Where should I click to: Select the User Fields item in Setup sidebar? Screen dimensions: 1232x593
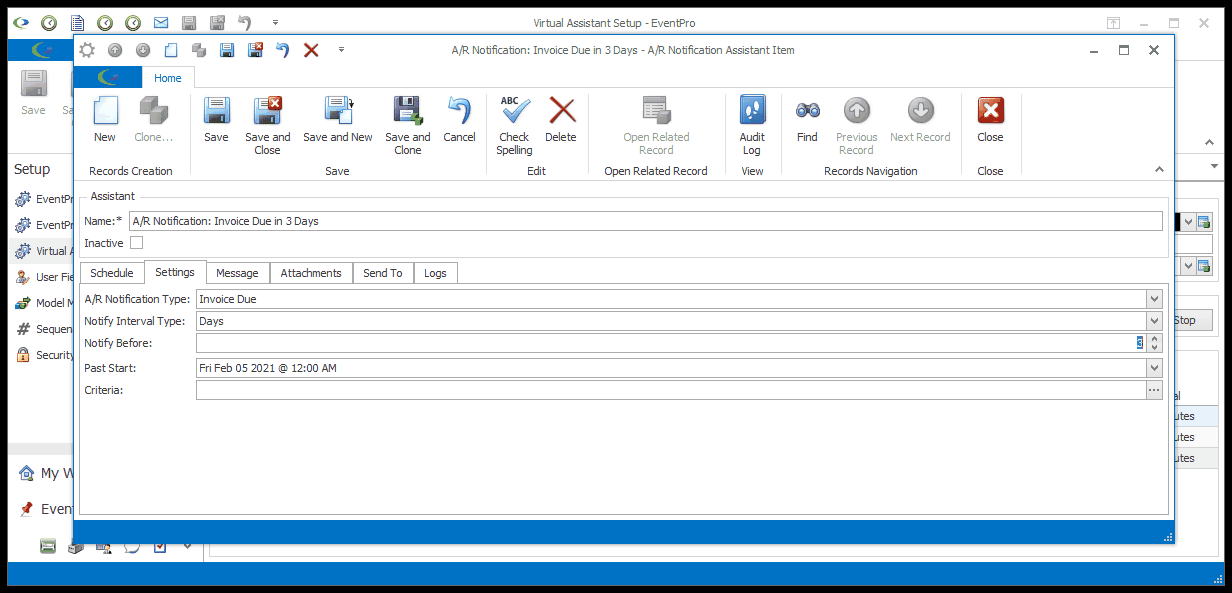click(x=43, y=277)
